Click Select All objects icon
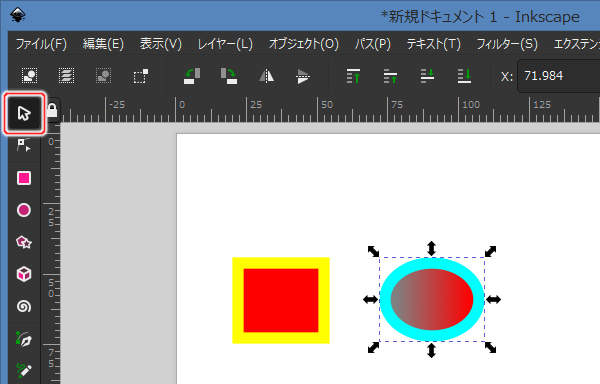600x384 pixels. tap(29, 76)
